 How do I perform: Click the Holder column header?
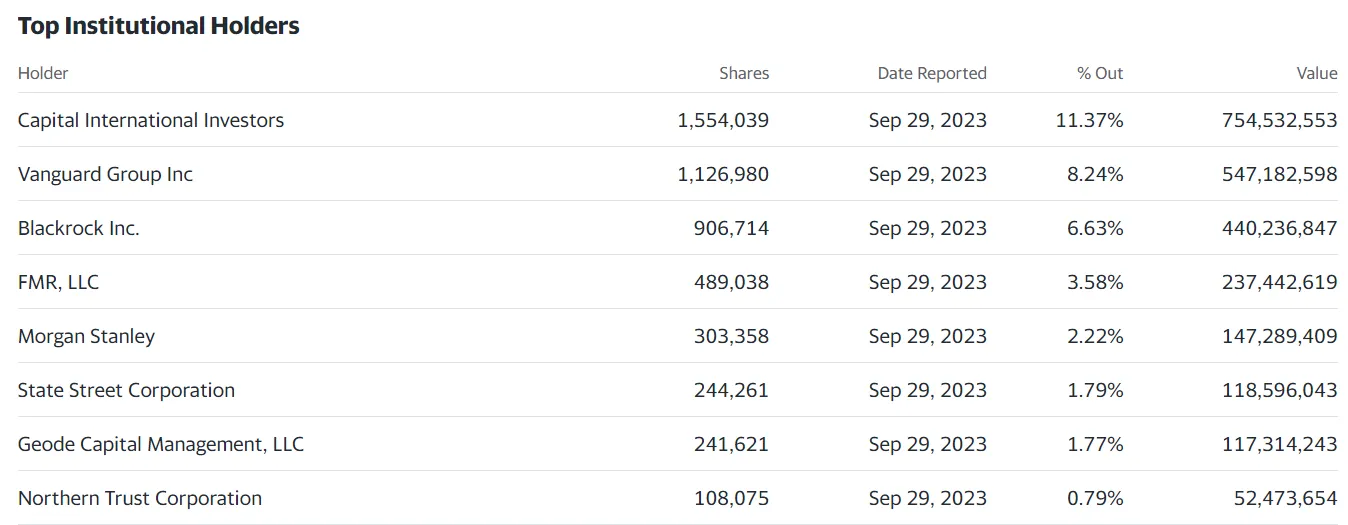click(43, 73)
